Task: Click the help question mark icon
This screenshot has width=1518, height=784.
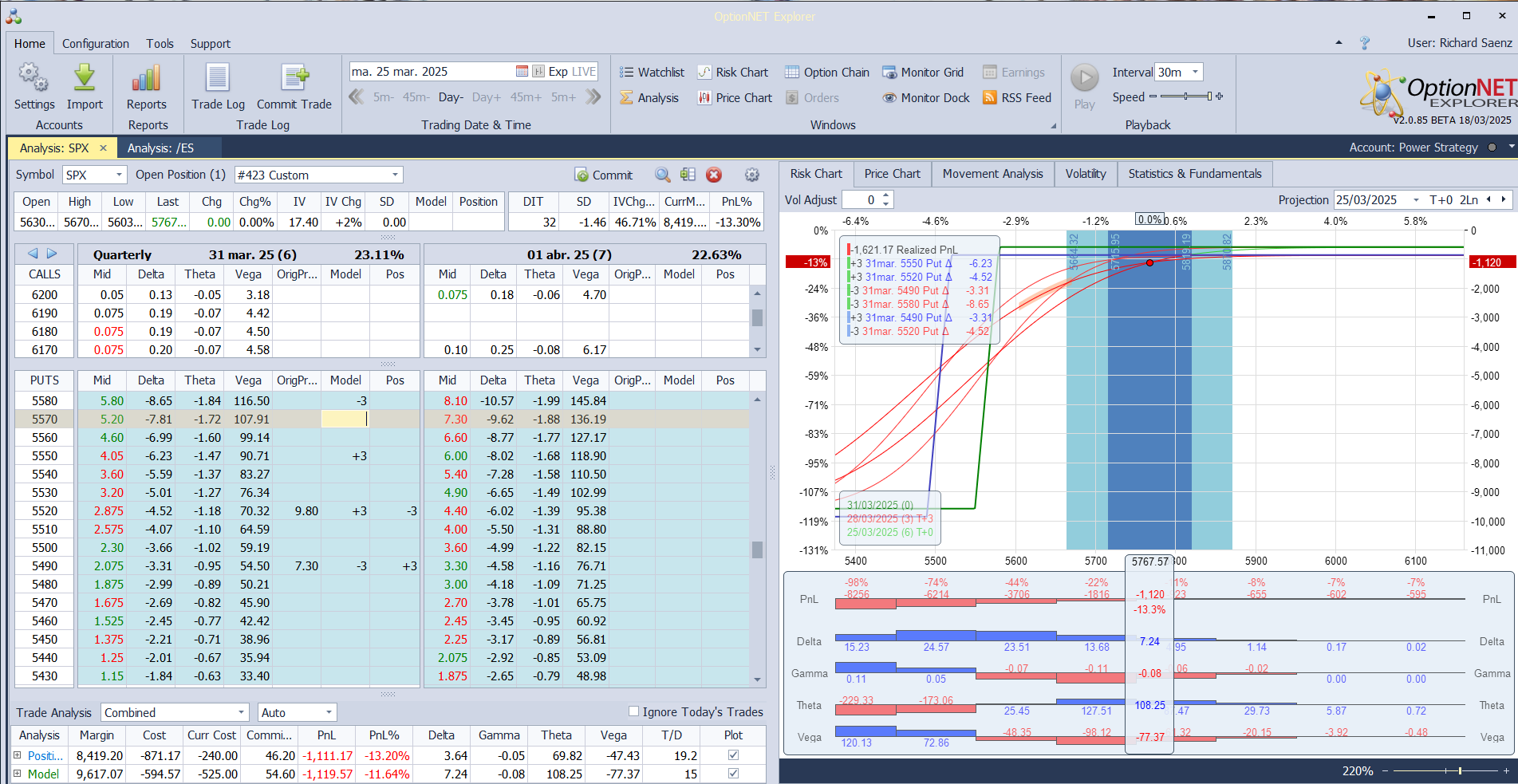Action: tap(1365, 43)
